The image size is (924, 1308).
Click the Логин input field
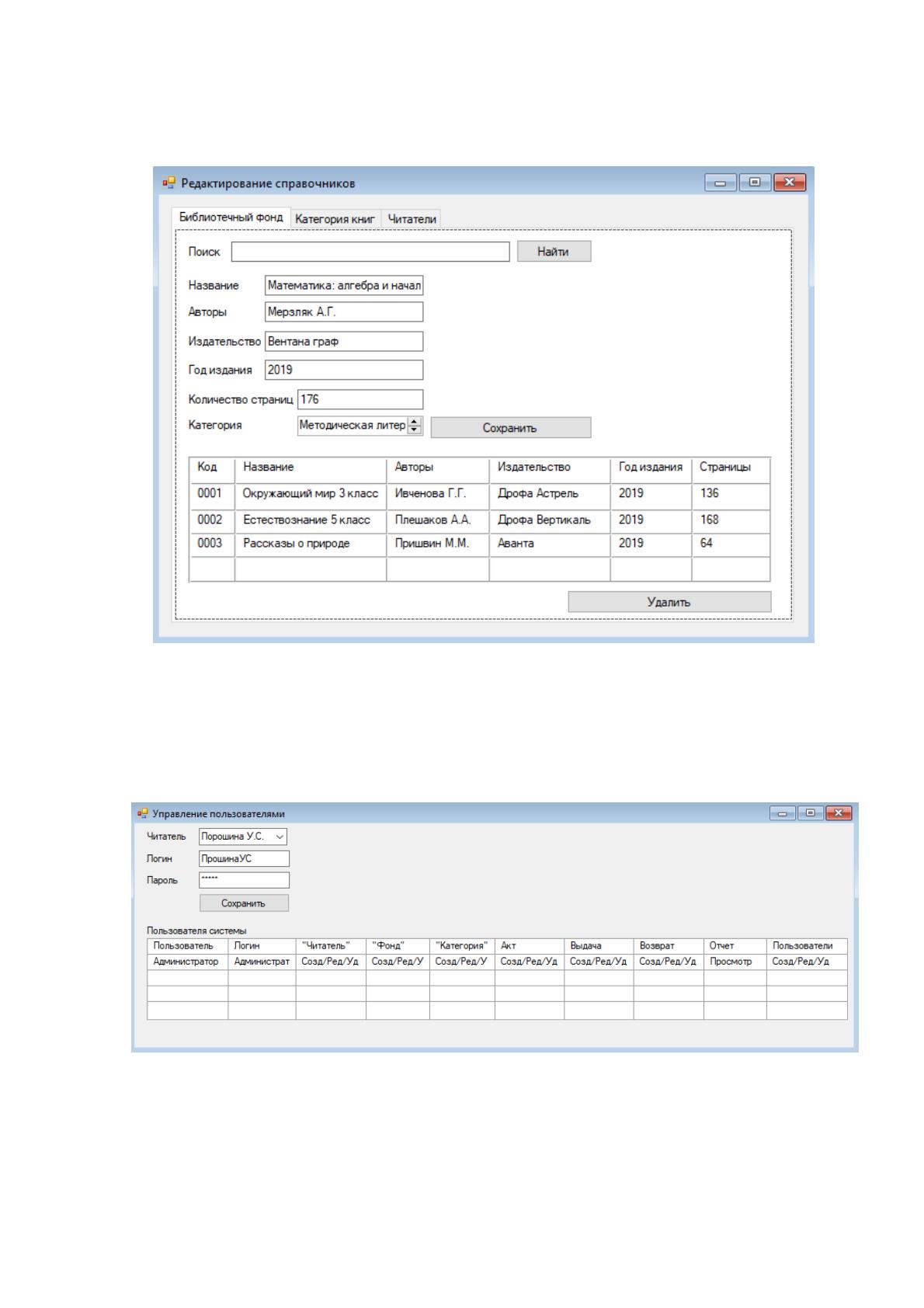point(245,858)
